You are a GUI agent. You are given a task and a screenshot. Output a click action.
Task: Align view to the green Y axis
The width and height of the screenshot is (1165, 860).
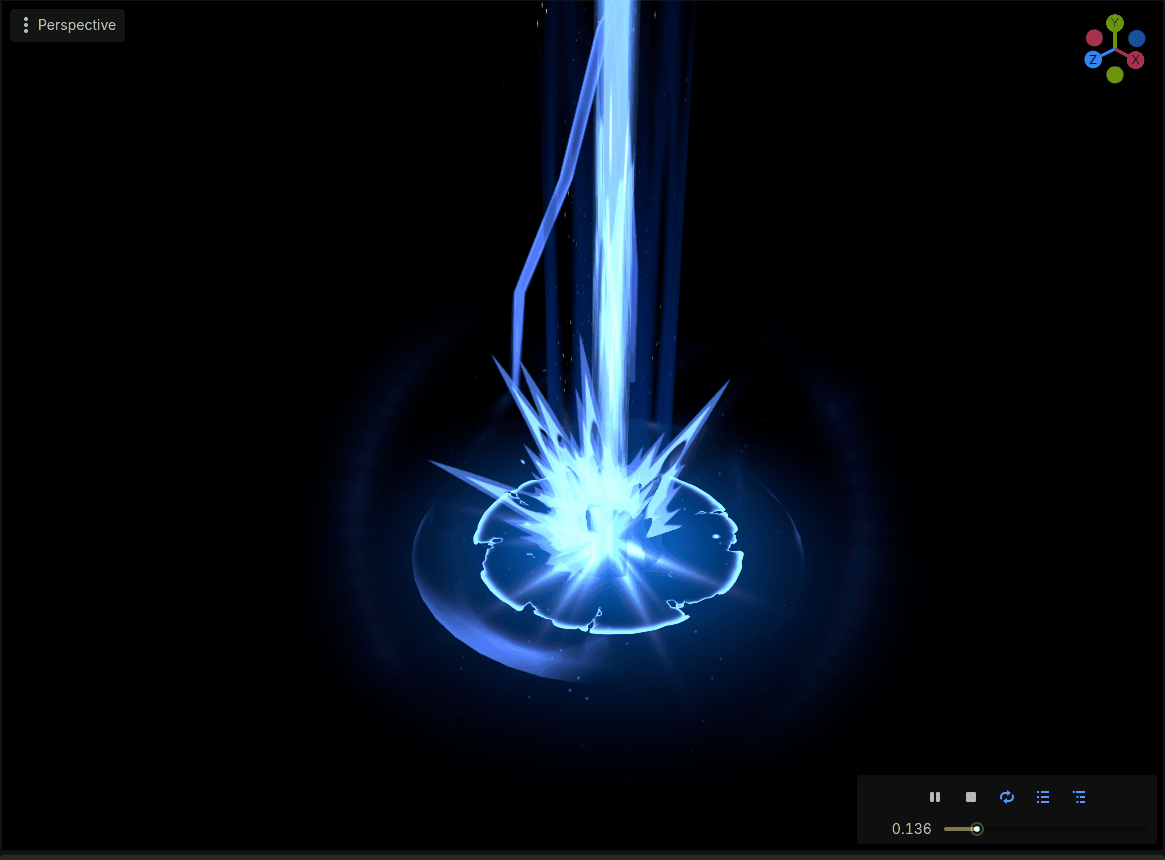[x=1114, y=23]
